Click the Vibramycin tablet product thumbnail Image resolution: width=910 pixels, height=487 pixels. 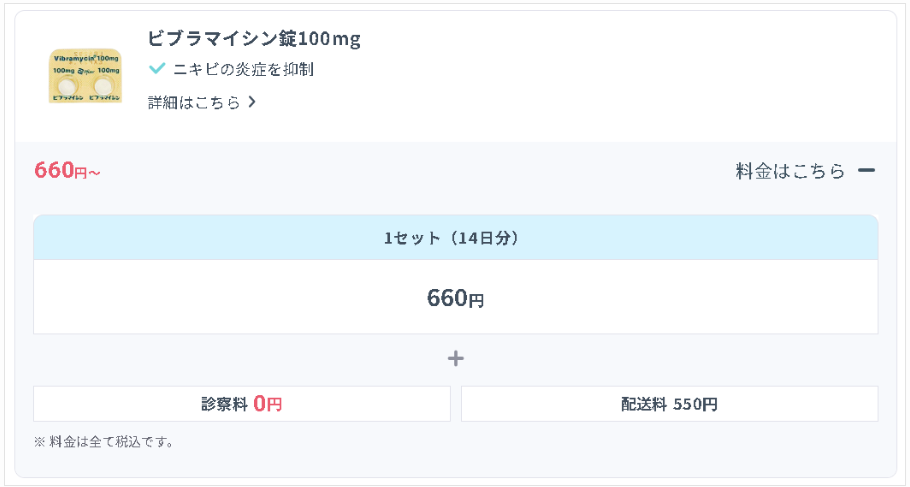pos(85,75)
